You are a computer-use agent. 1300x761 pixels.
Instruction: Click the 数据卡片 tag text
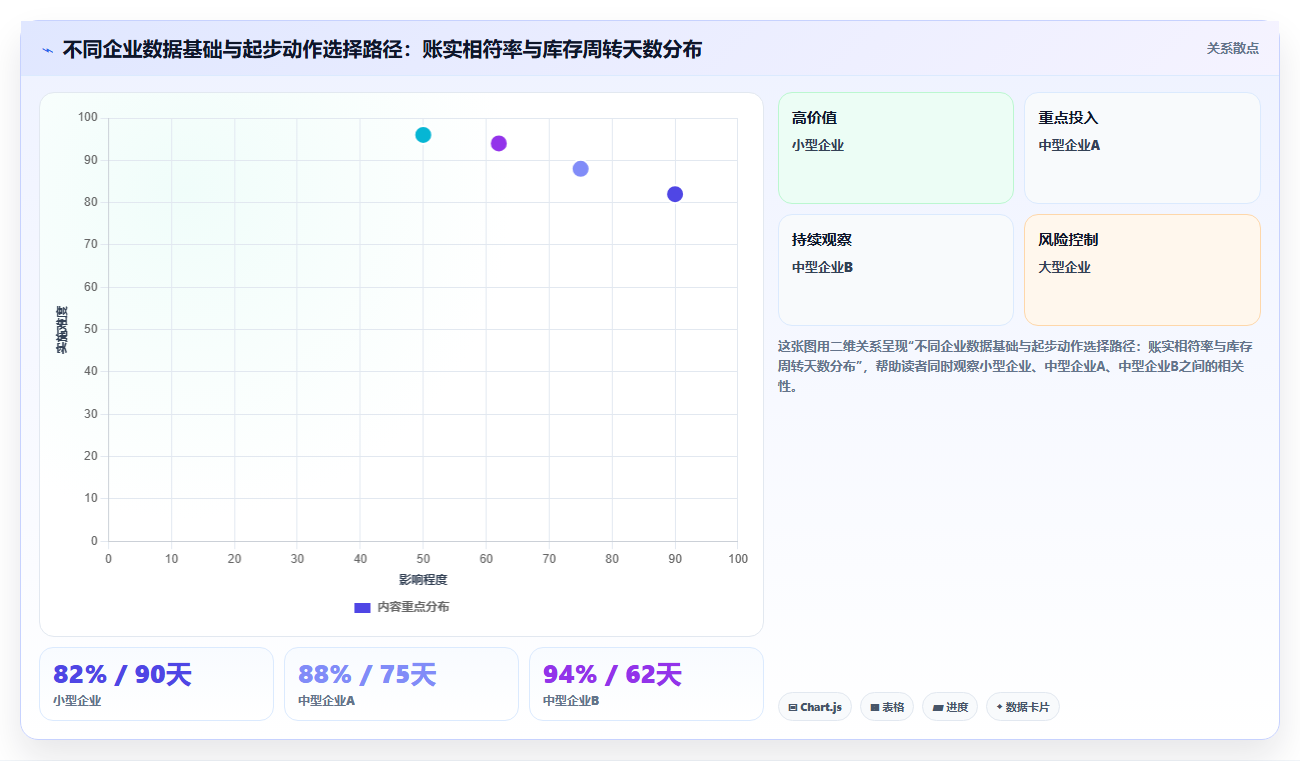(1028, 707)
